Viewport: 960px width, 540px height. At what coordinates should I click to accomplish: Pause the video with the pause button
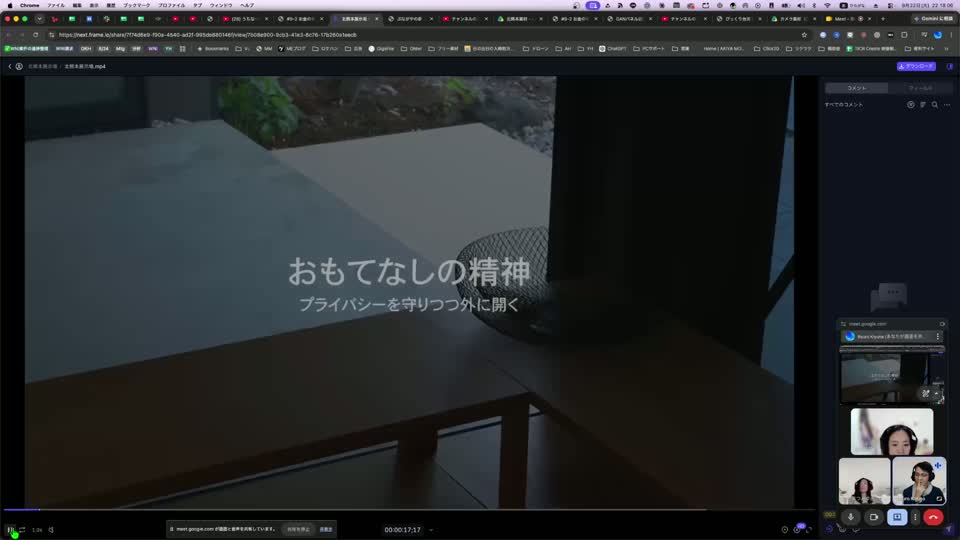pos(10,530)
